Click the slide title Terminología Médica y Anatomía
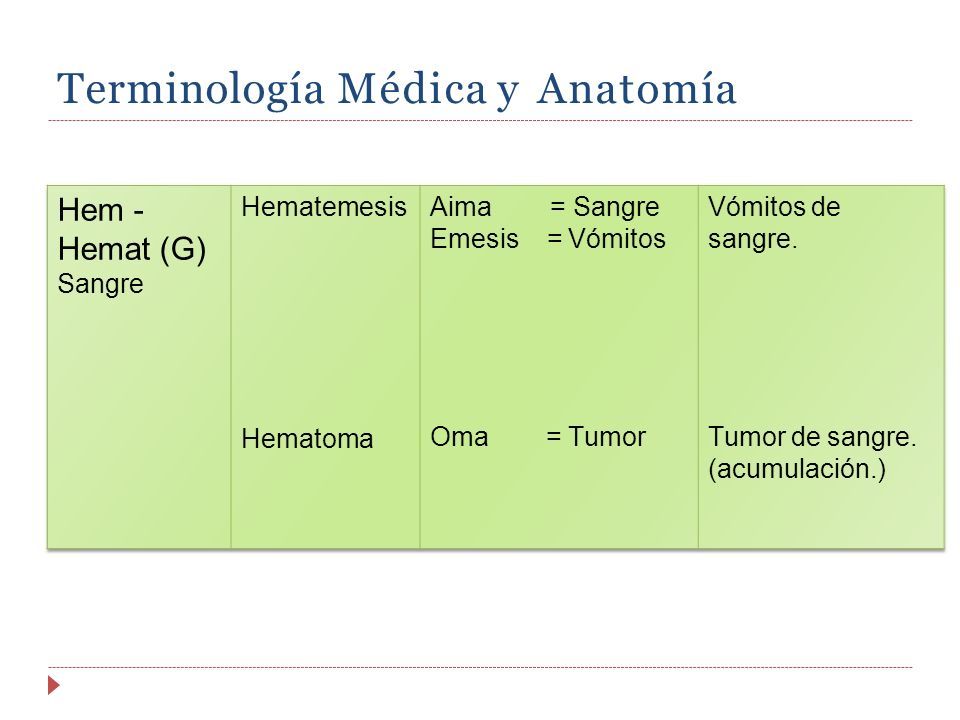The height and width of the screenshot is (720, 960). [397, 89]
